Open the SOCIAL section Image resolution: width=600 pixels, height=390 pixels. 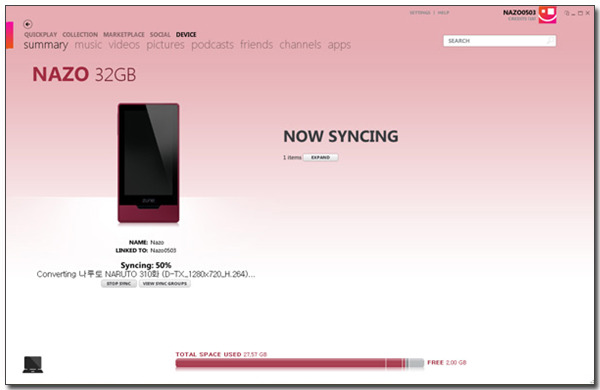coord(160,34)
